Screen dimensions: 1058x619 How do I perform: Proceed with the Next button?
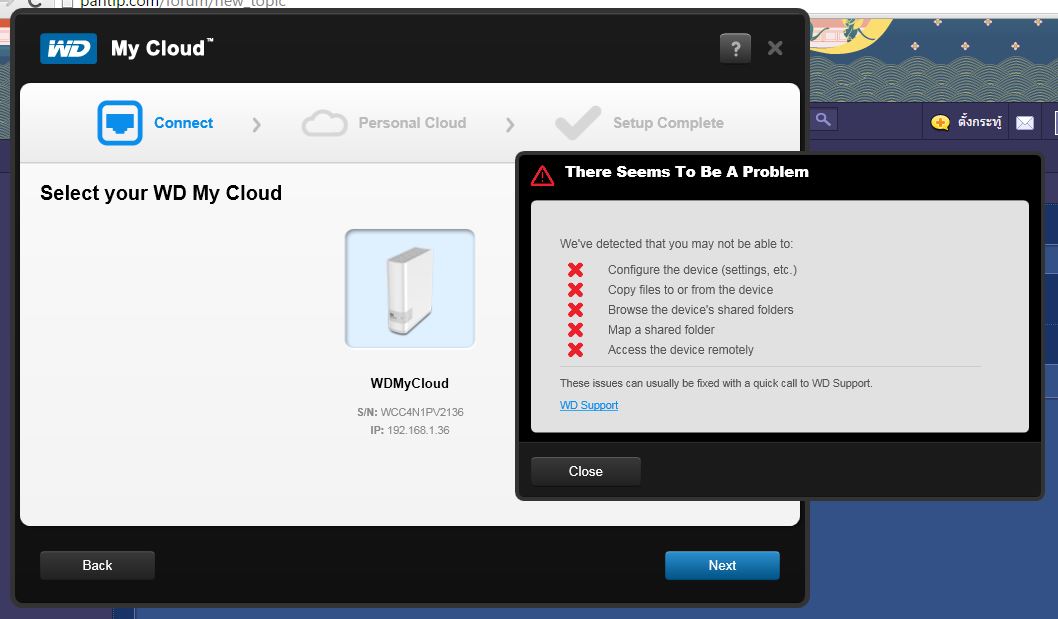[722, 565]
